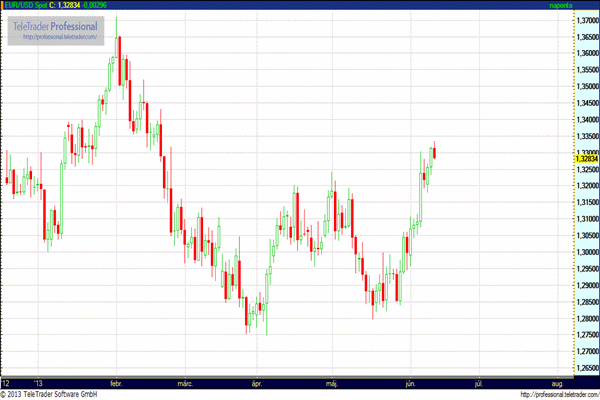Click the 'jún.' date axis label

pyautogui.click(x=409, y=383)
